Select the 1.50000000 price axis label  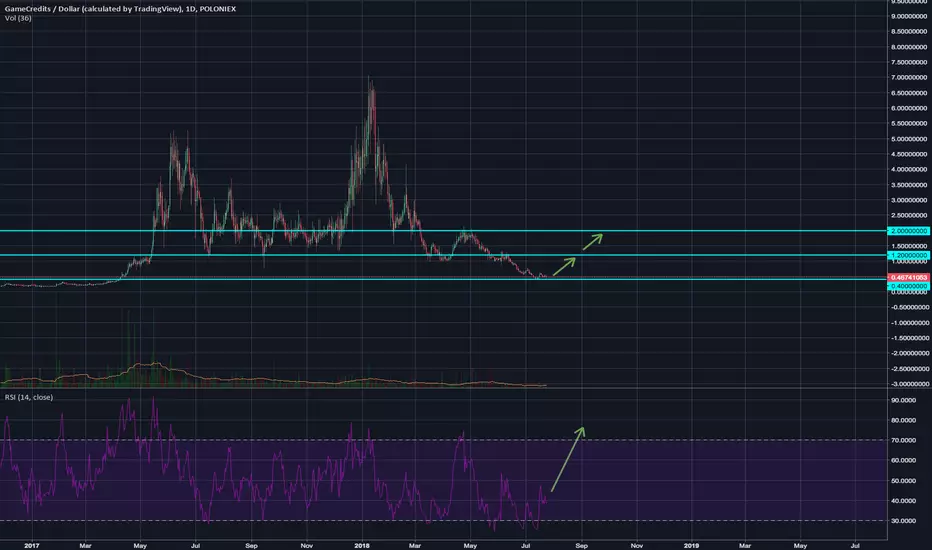(x=909, y=246)
